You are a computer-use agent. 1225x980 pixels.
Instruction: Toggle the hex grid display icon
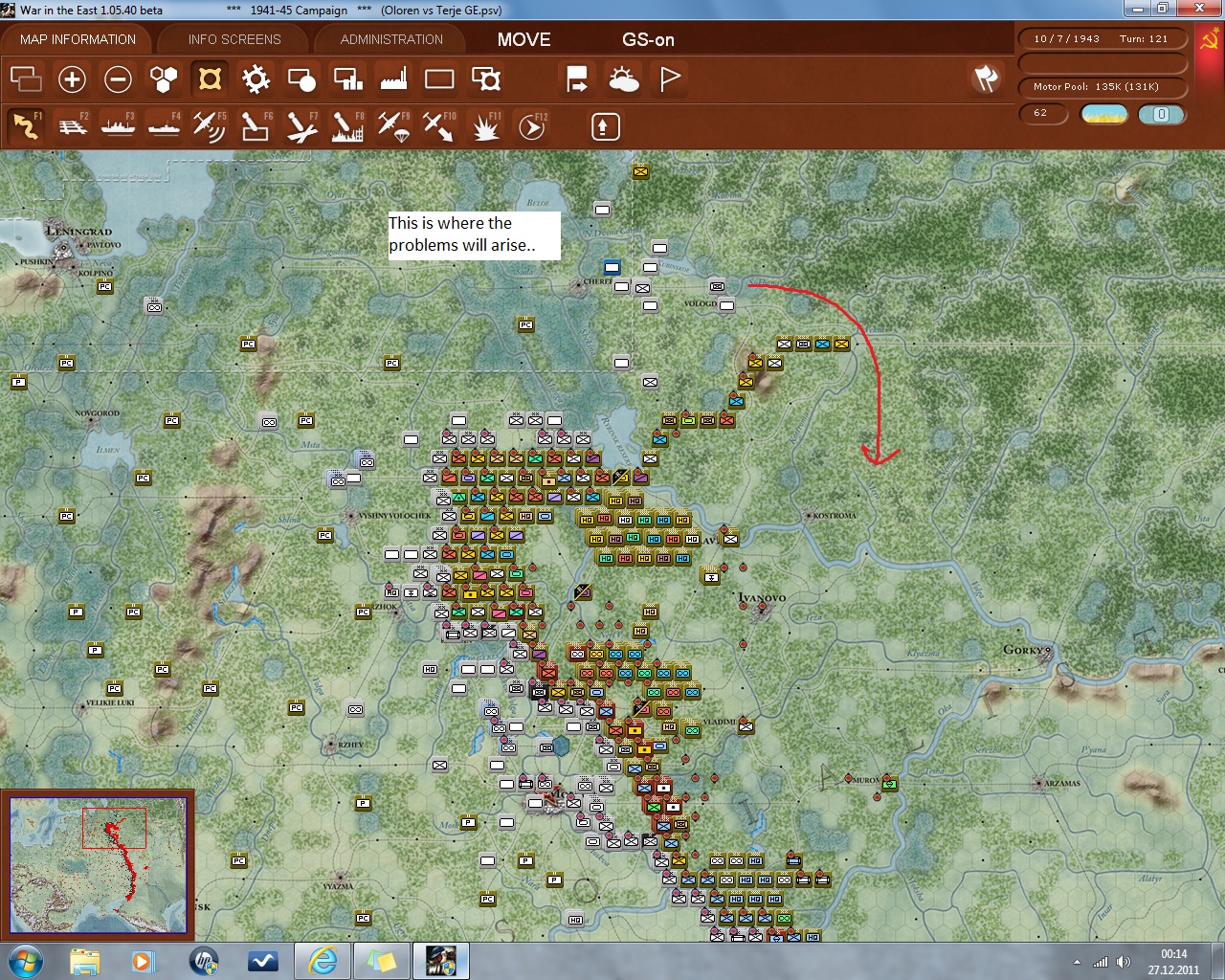click(164, 79)
